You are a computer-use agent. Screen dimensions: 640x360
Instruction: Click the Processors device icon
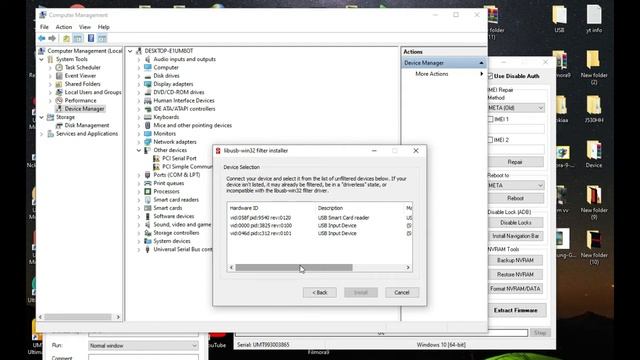pyautogui.click(x=148, y=191)
